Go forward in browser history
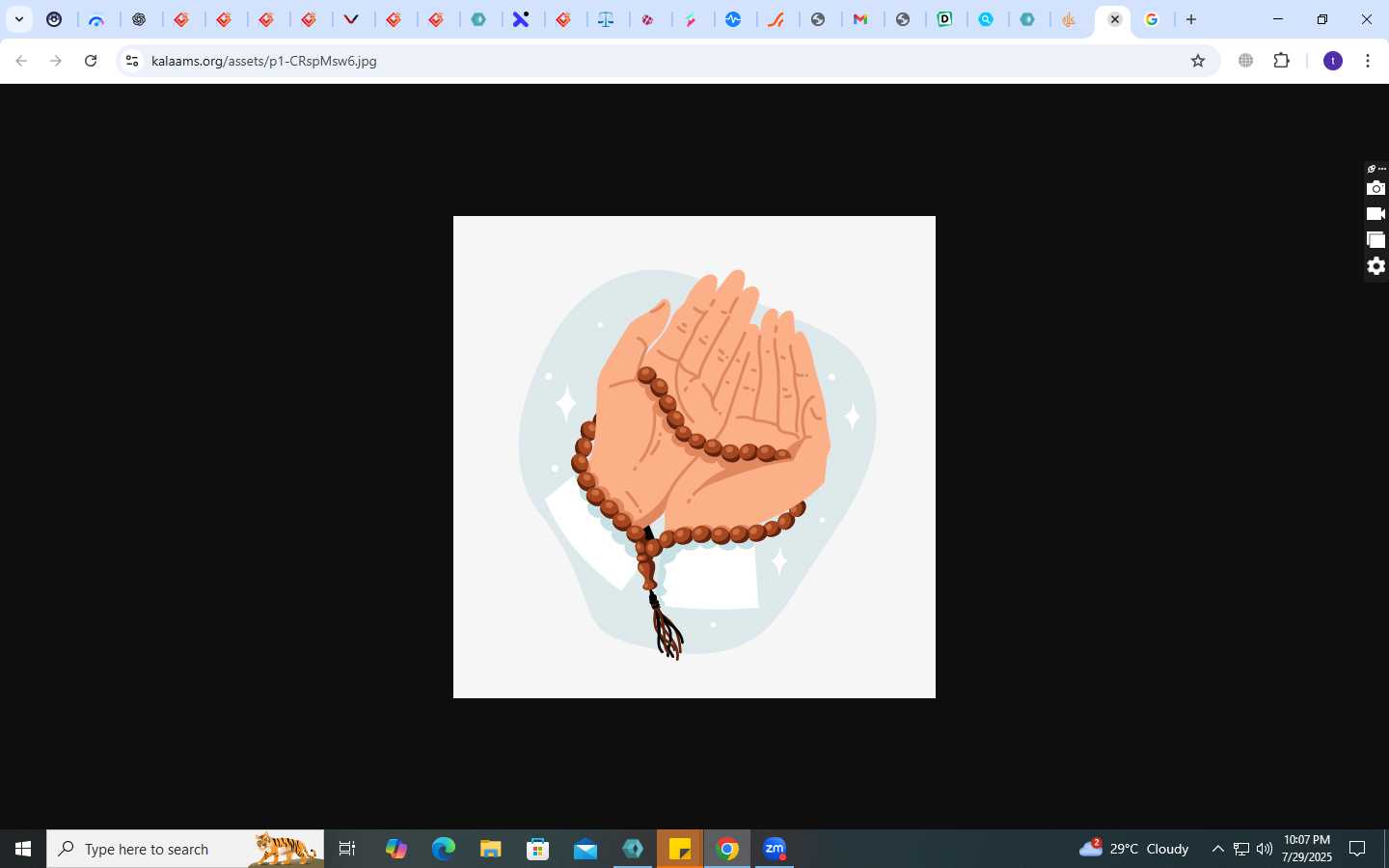 coord(56,61)
